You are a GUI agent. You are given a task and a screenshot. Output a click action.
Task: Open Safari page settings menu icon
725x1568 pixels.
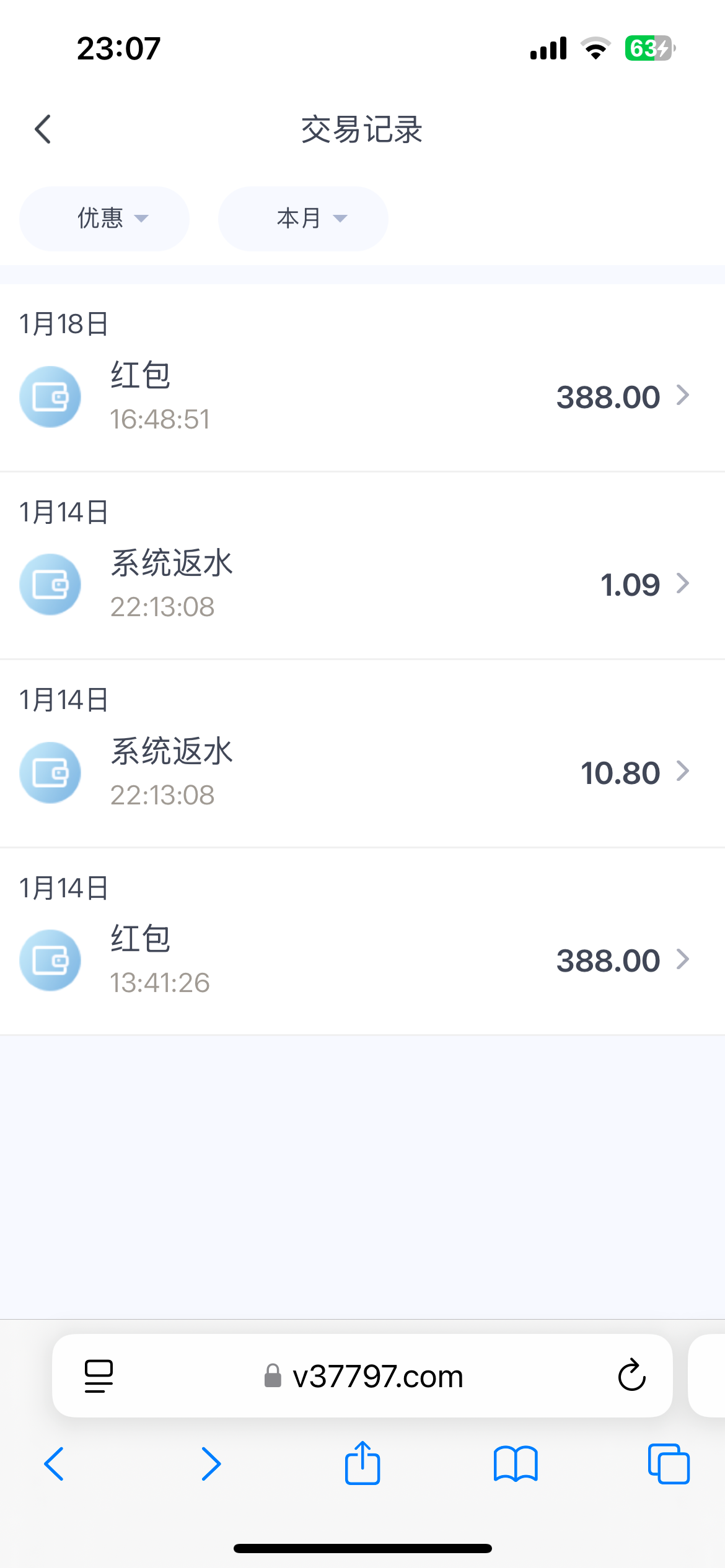(99, 1376)
